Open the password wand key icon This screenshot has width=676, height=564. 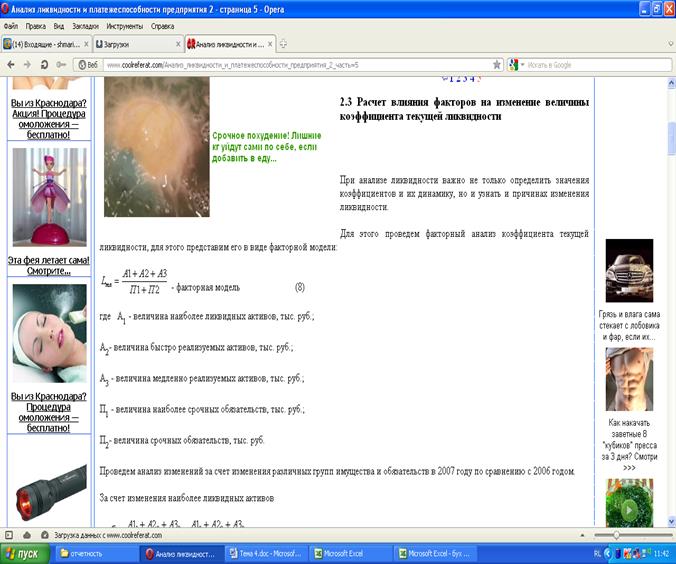pos(61,65)
